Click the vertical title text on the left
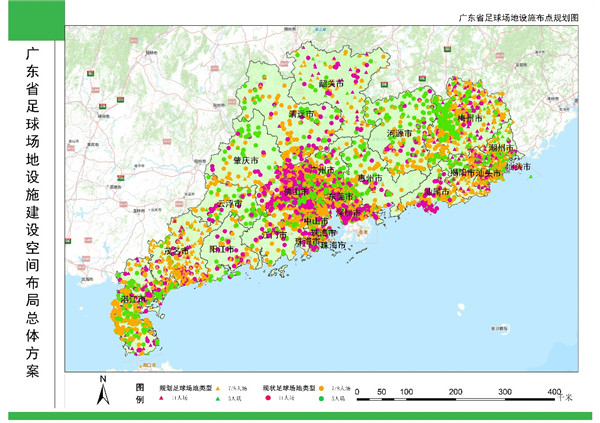Image resolution: width=600 pixels, height=423 pixels. click(x=30, y=210)
